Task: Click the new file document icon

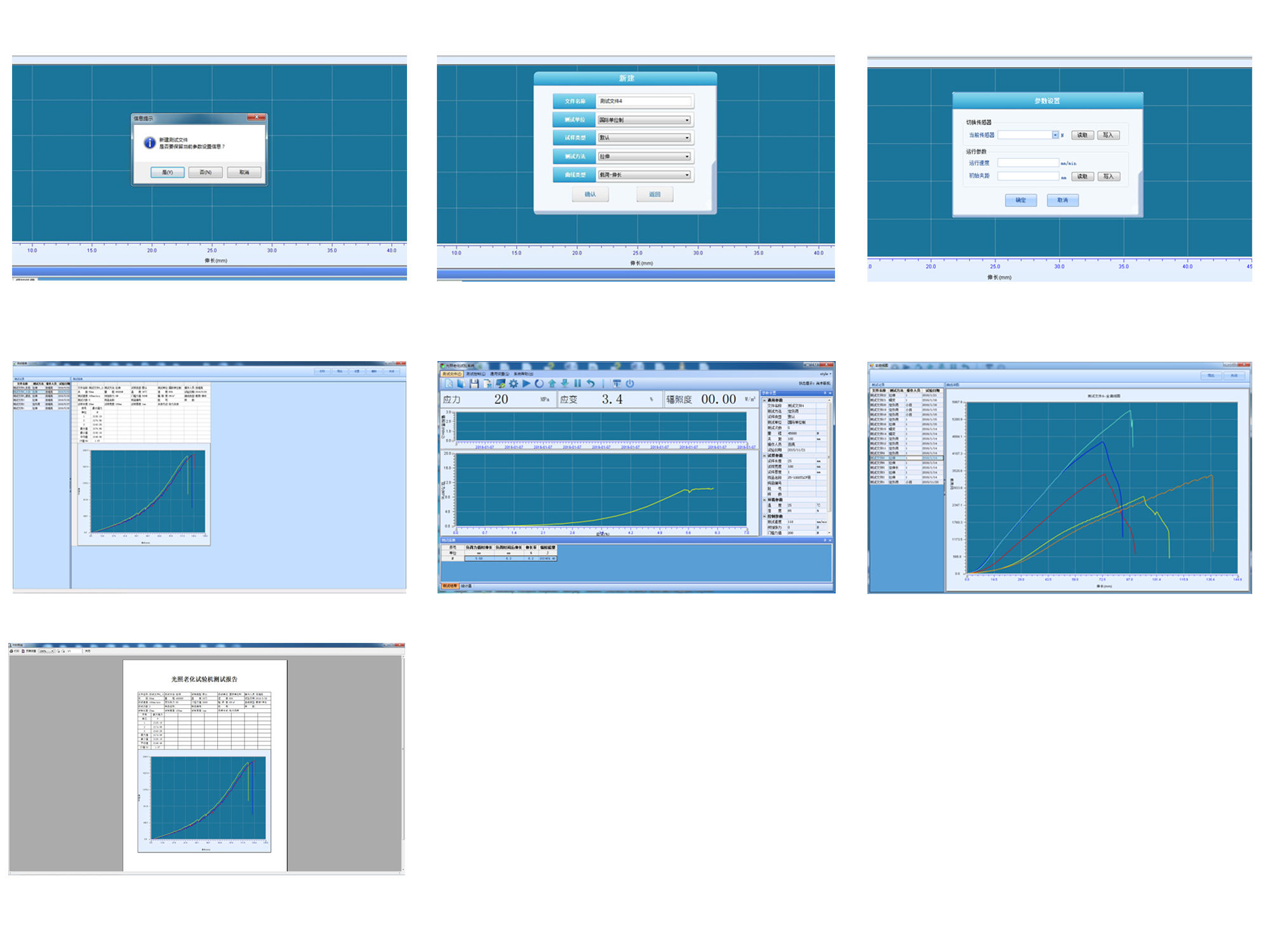Action: 449,383
